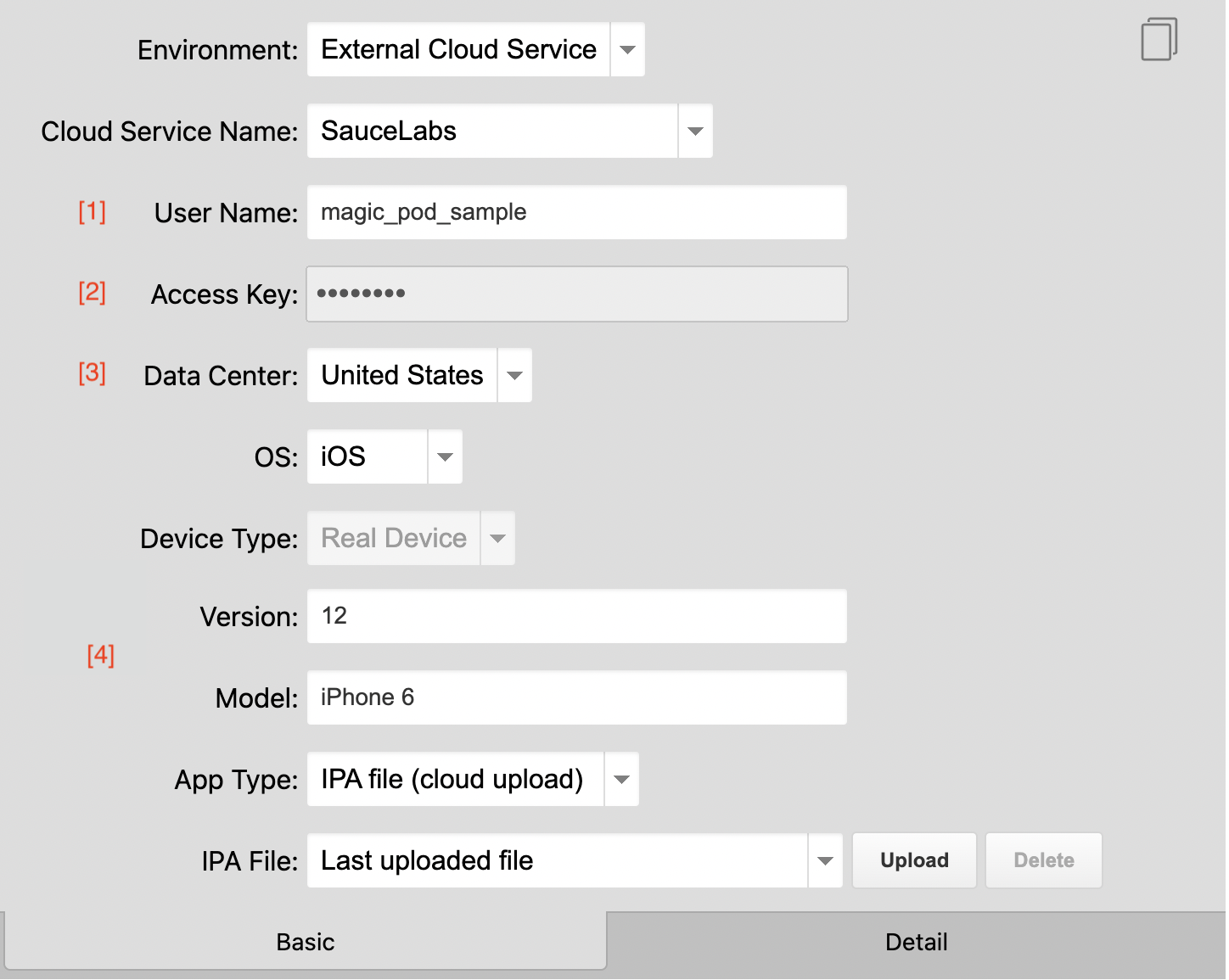Click the Cloud Service Name label
This screenshot has width=1229, height=980.
click(x=170, y=132)
